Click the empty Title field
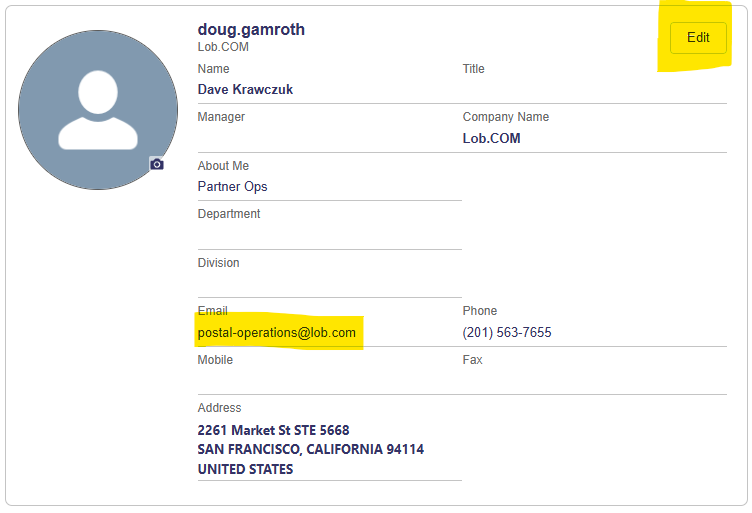 594,89
